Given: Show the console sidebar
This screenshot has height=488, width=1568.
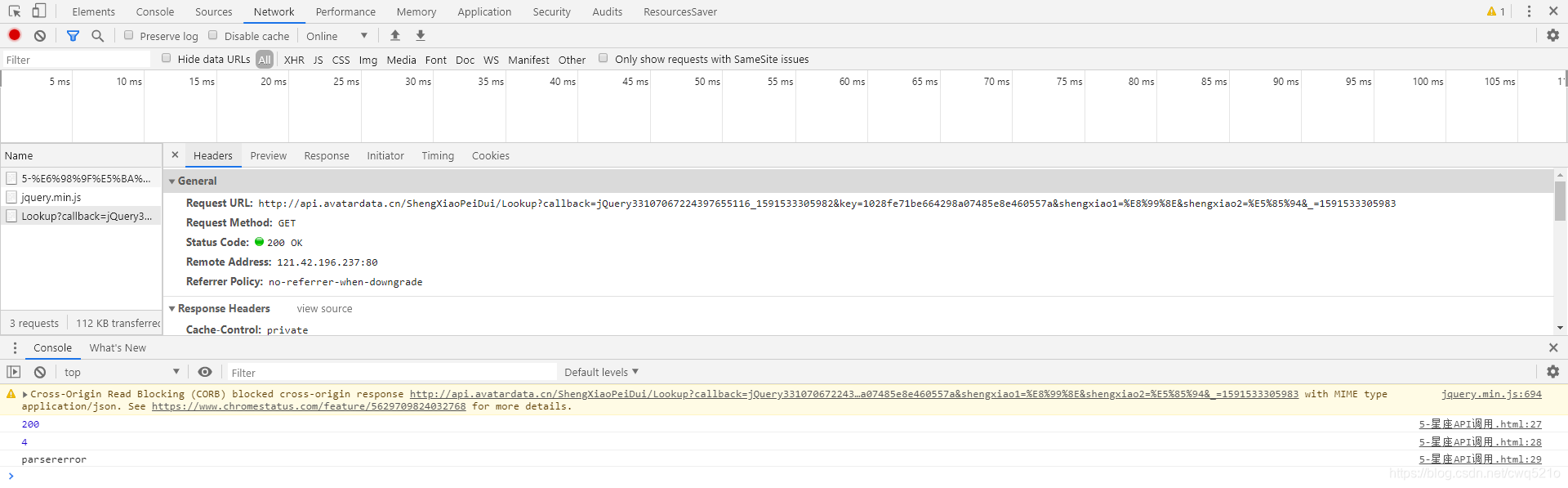Looking at the screenshot, I should coord(14,372).
